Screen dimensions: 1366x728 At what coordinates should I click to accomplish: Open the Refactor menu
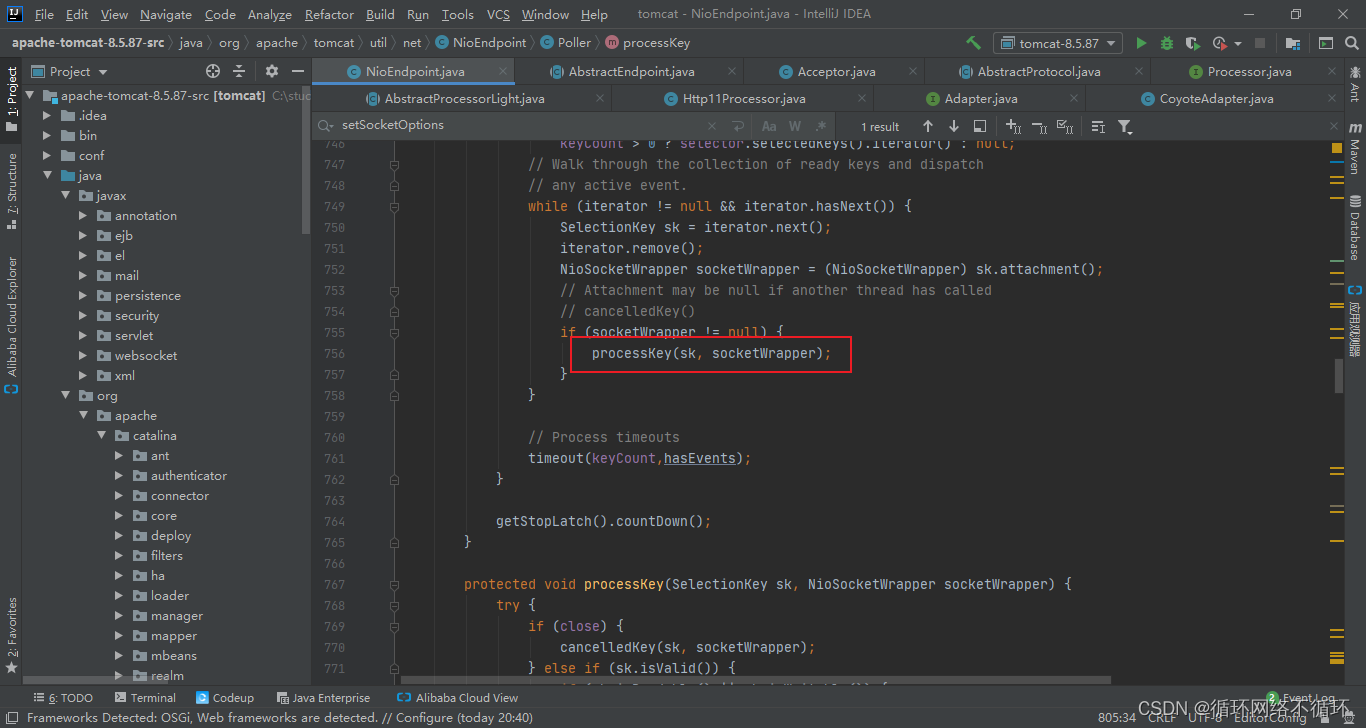click(x=329, y=14)
